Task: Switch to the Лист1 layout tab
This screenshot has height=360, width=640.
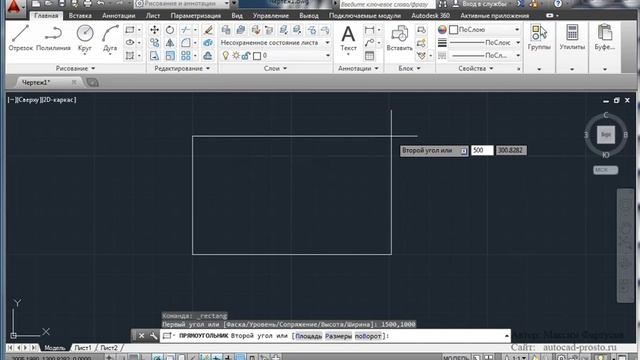Action: coord(83,348)
